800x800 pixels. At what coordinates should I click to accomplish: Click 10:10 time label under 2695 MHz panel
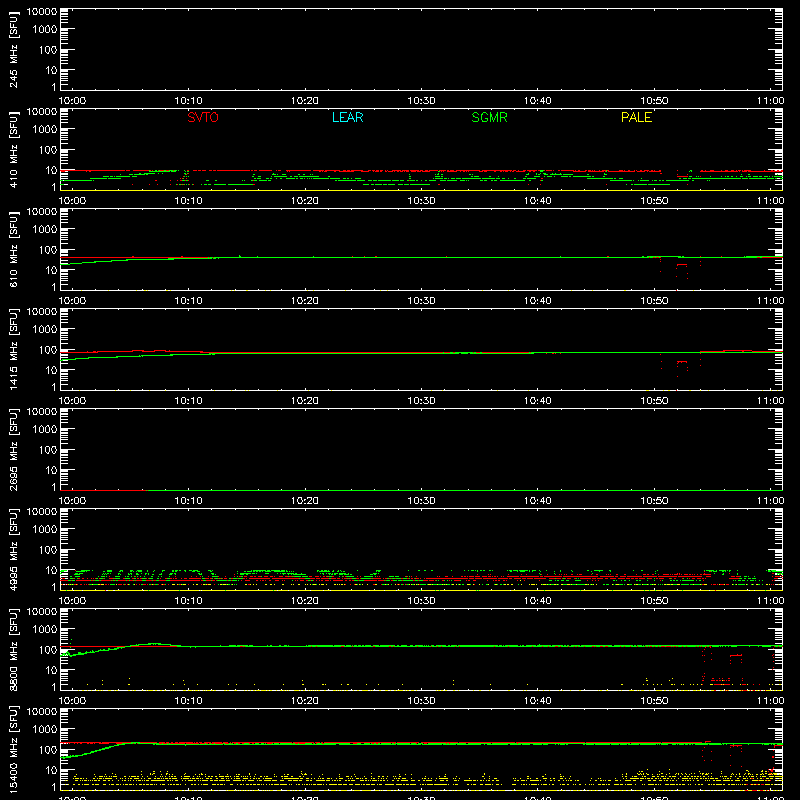(189, 501)
